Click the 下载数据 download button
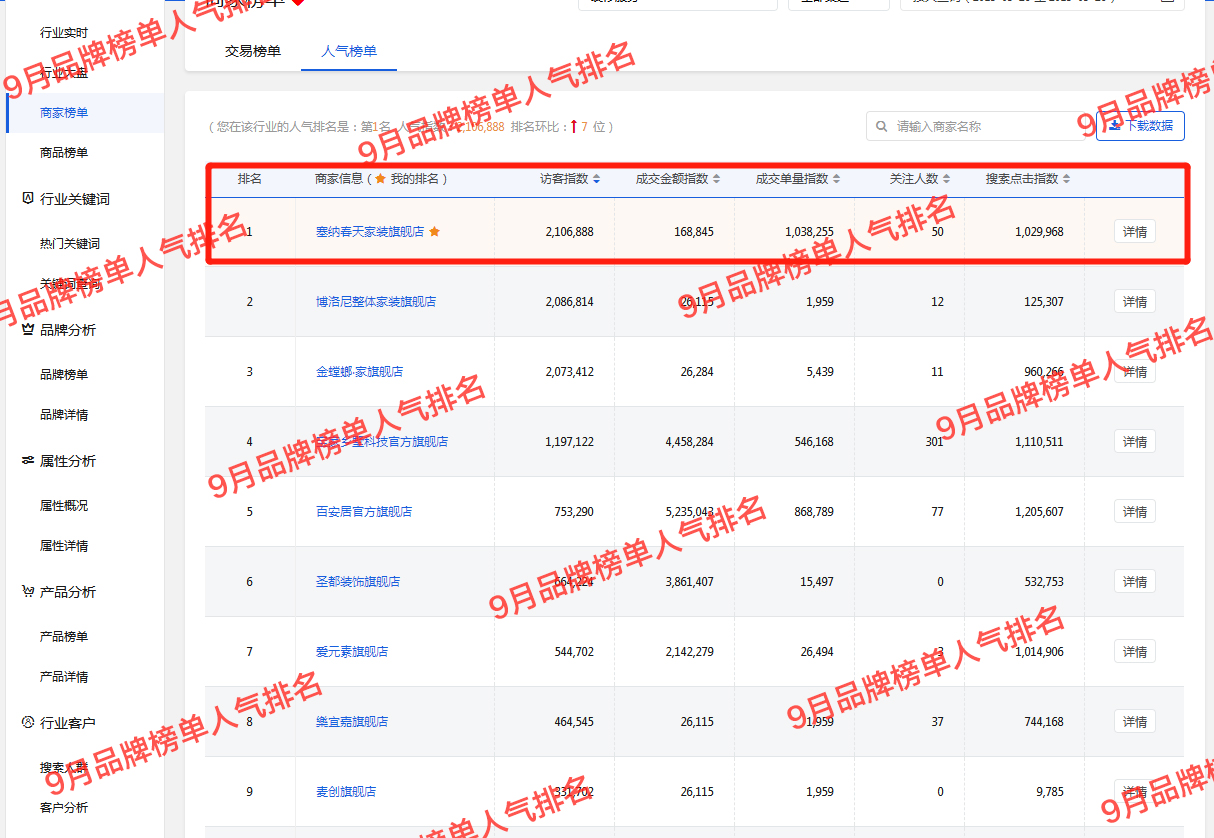This screenshot has width=1214, height=838. click(x=1140, y=126)
